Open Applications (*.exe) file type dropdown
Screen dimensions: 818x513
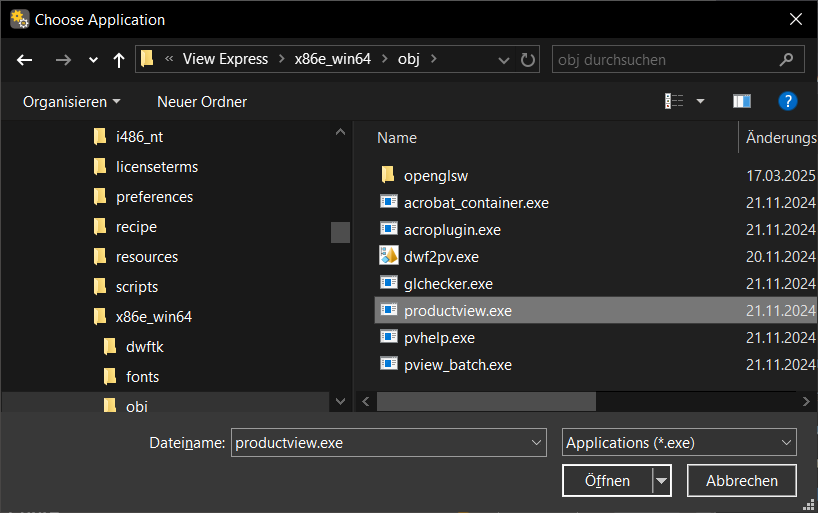(679, 443)
